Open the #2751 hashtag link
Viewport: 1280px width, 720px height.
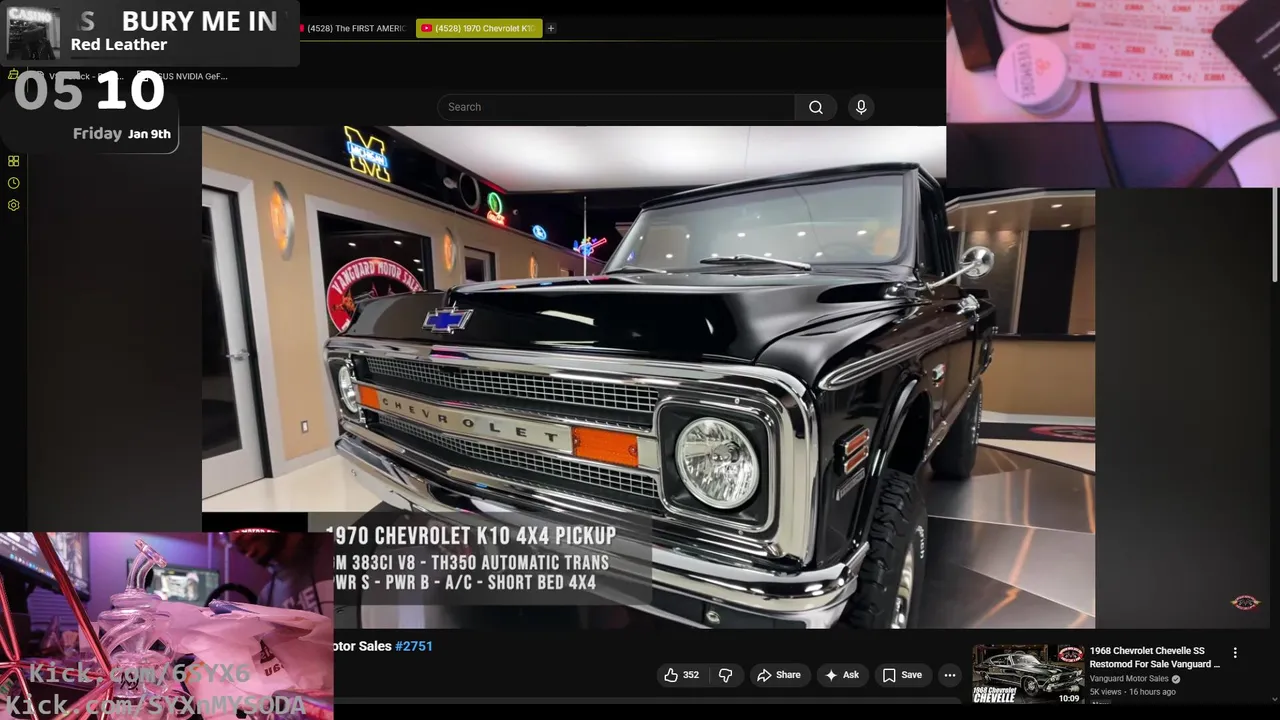tap(414, 646)
